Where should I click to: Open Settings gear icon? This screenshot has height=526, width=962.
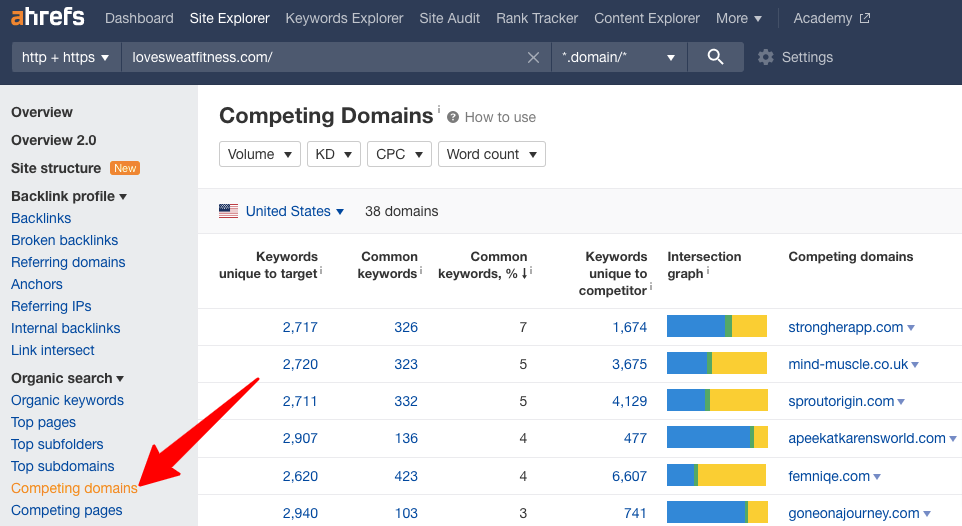coord(765,58)
